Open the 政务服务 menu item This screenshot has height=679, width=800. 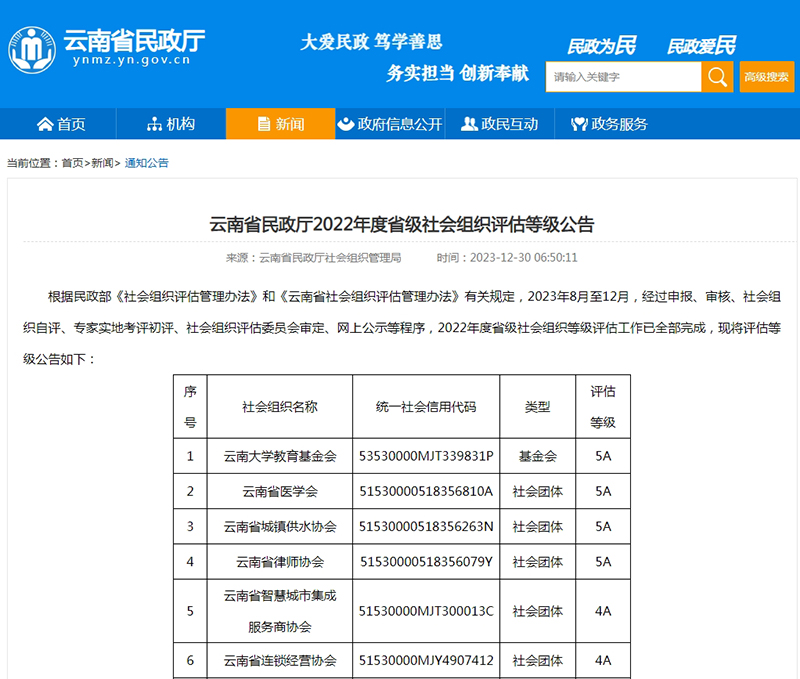tap(609, 123)
